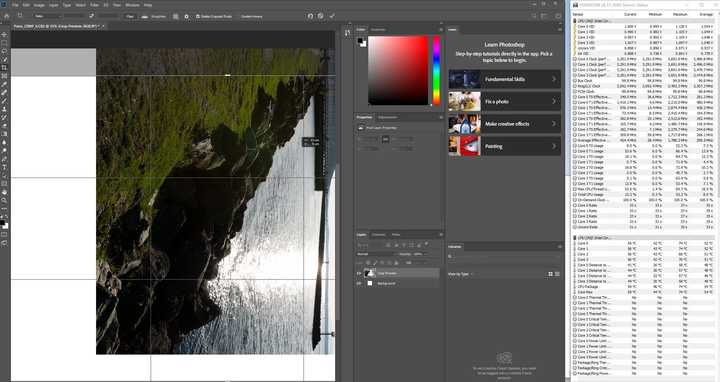Select the Frame tool

tap(4, 76)
